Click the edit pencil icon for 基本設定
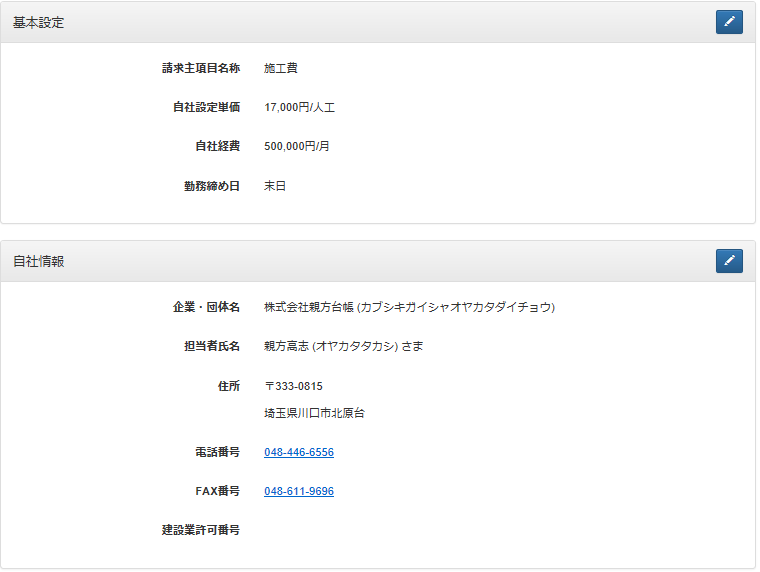This screenshot has height=572, width=760. point(729,22)
